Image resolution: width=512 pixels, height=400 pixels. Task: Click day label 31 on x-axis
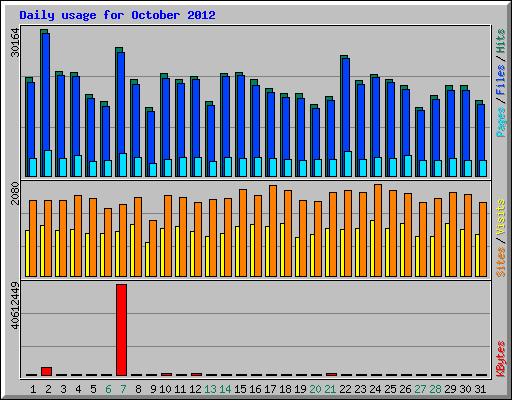[480, 389]
